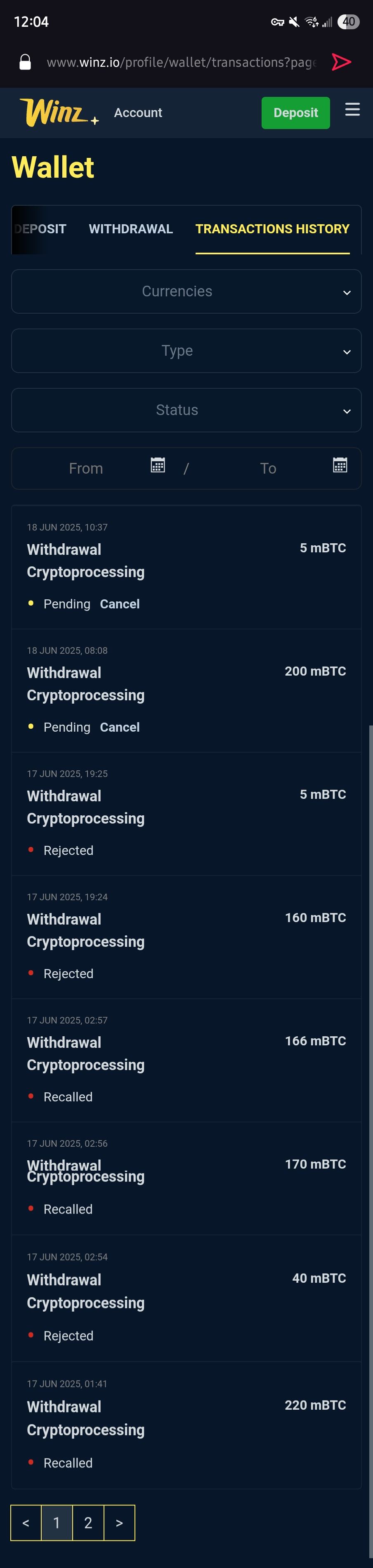Image resolution: width=373 pixels, height=1568 pixels.
Task: Tap the red send arrow icon
Action: point(341,62)
